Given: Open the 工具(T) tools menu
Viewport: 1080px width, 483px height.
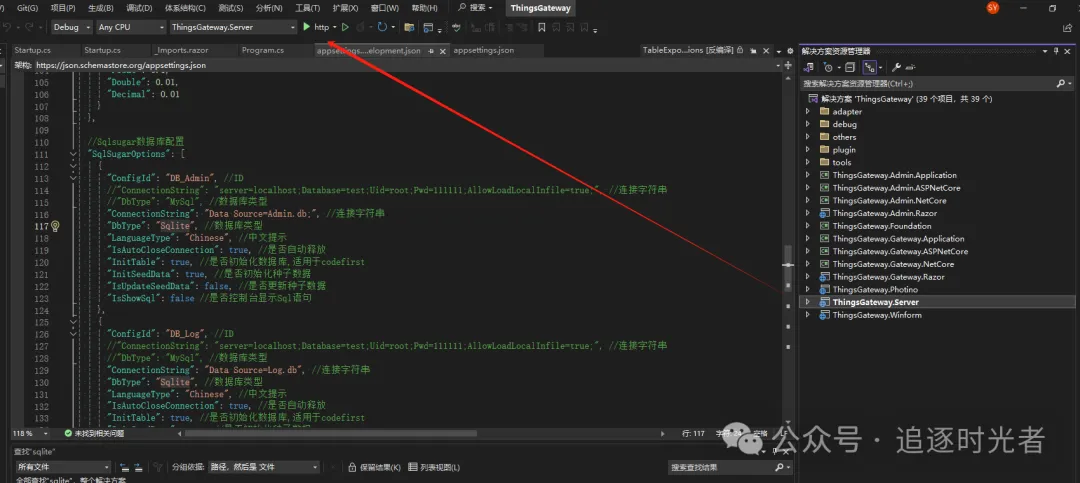Looking at the screenshot, I should pyautogui.click(x=307, y=8).
